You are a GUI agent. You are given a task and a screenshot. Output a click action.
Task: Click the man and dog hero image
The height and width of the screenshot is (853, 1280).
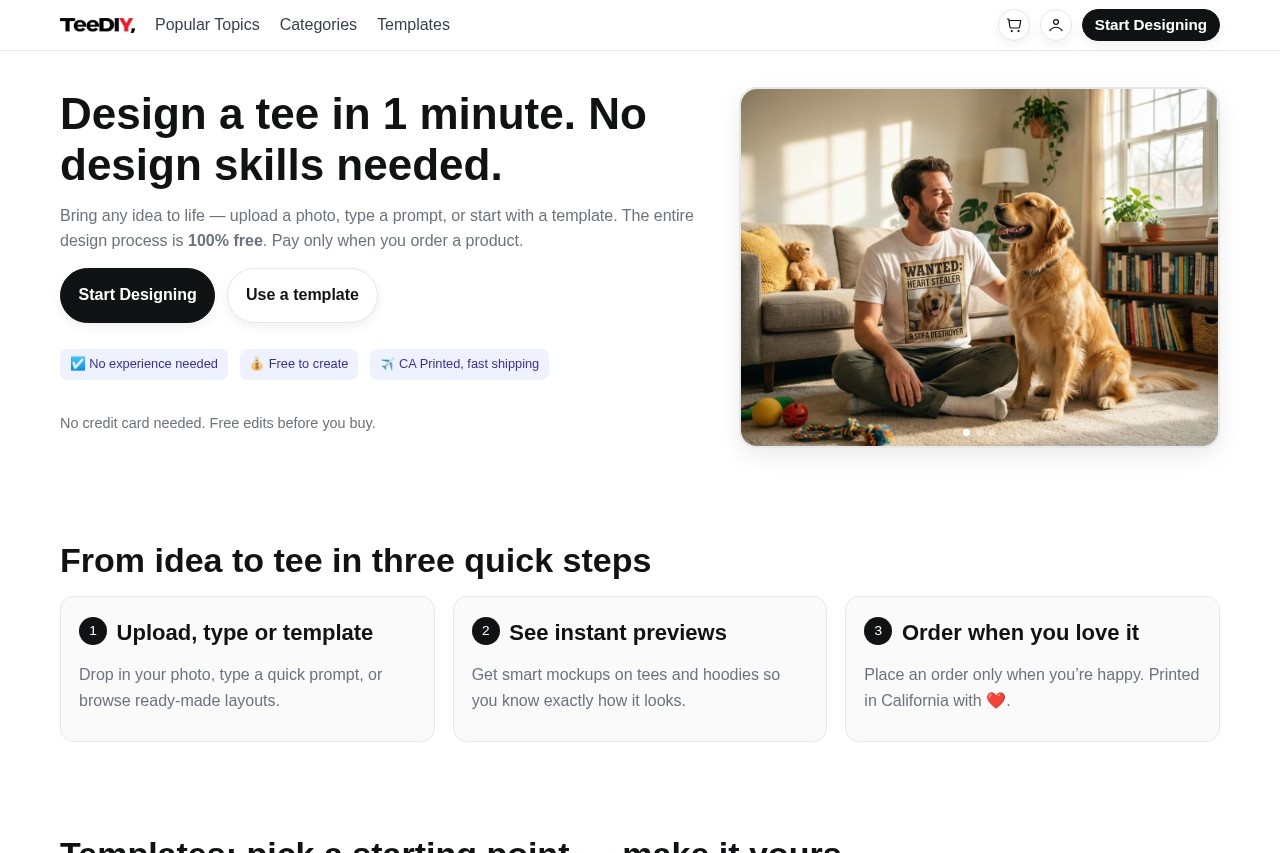pyautogui.click(x=979, y=267)
